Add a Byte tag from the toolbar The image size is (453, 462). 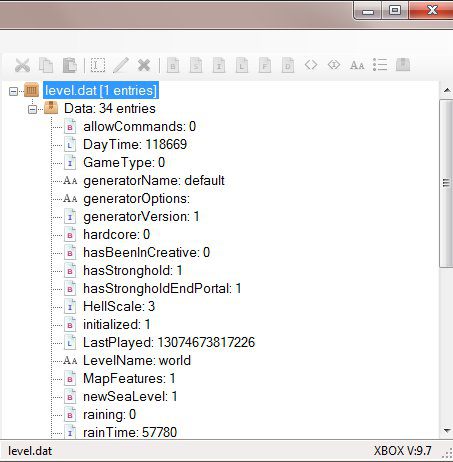point(173,65)
